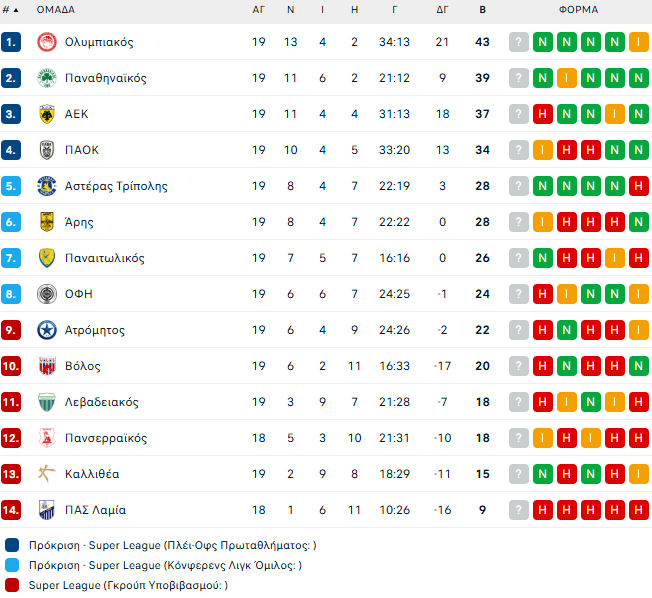Click Olympiacos's upcoming match '?' form box
The height and width of the screenshot is (598, 652).
pyautogui.click(x=519, y=42)
